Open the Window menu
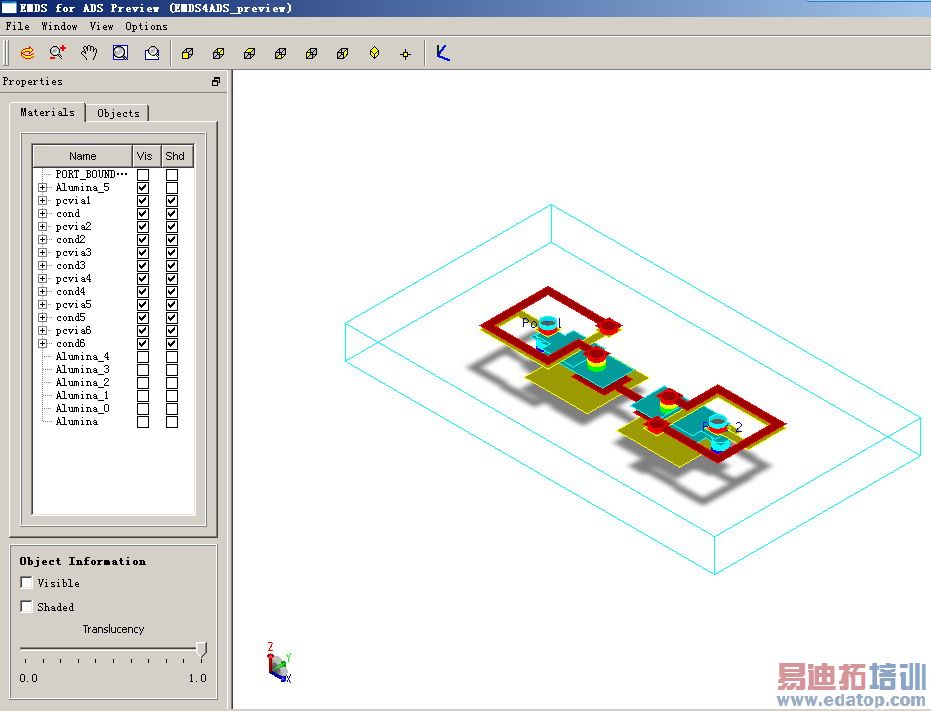931x711 pixels. click(59, 26)
